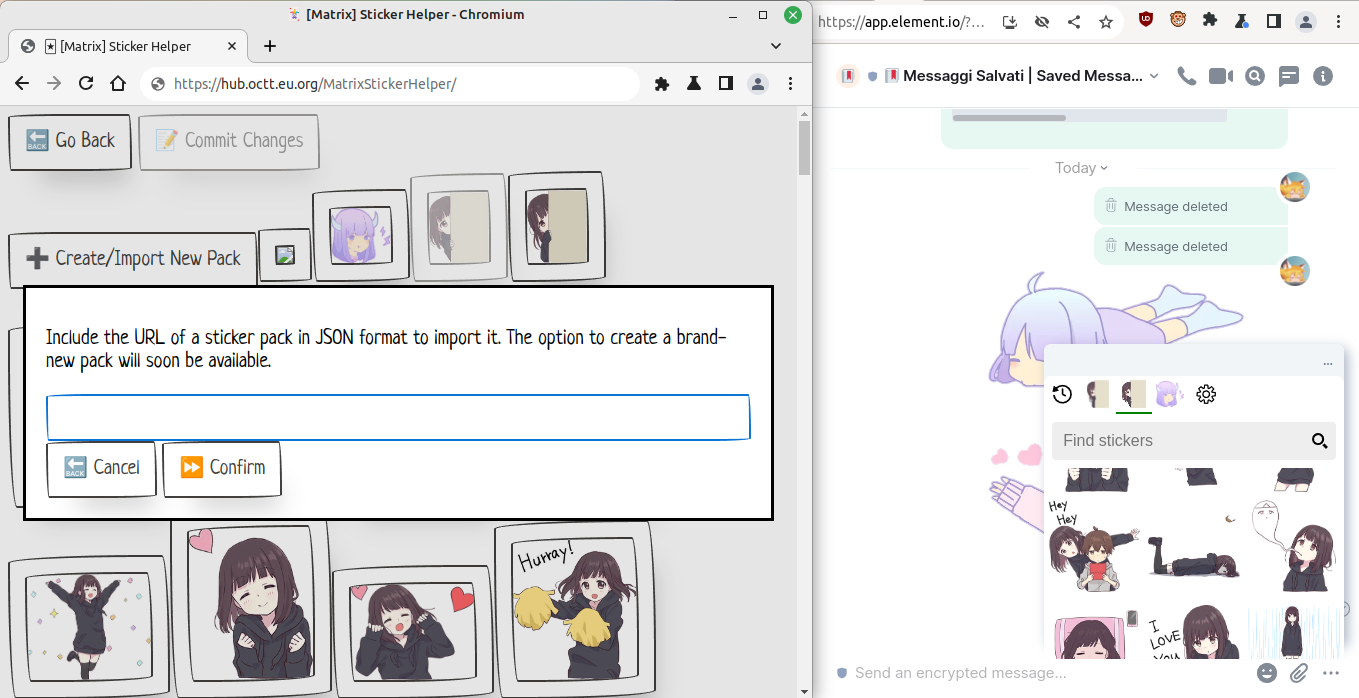Image resolution: width=1359 pixels, height=698 pixels.
Task: Confirm the sticker pack URL import
Action: pyautogui.click(x=222, y=467)
